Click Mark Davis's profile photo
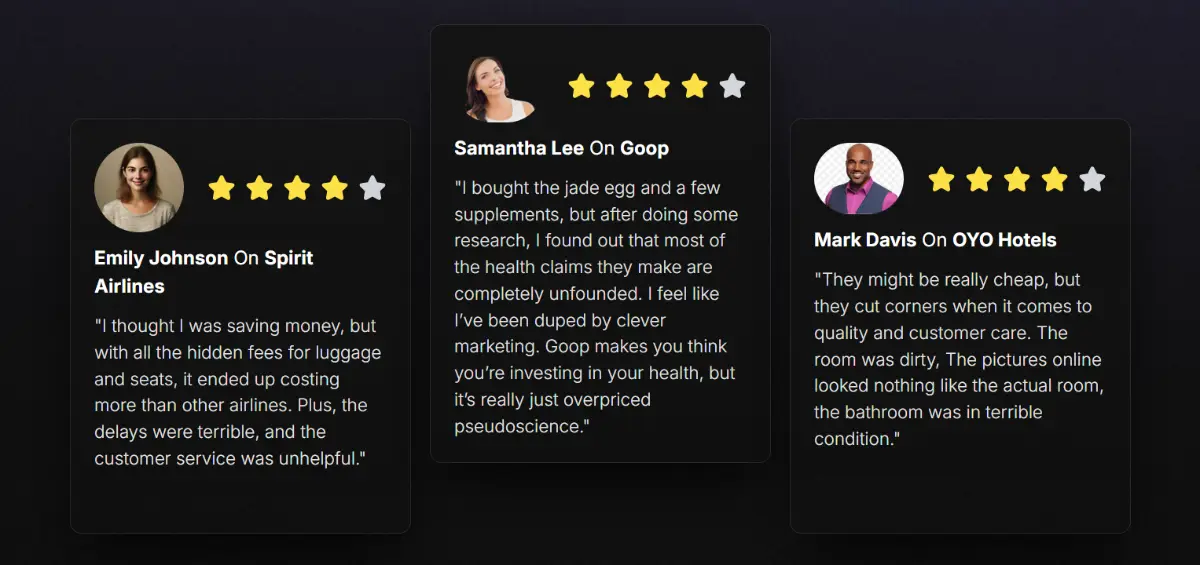 point(859,180)
